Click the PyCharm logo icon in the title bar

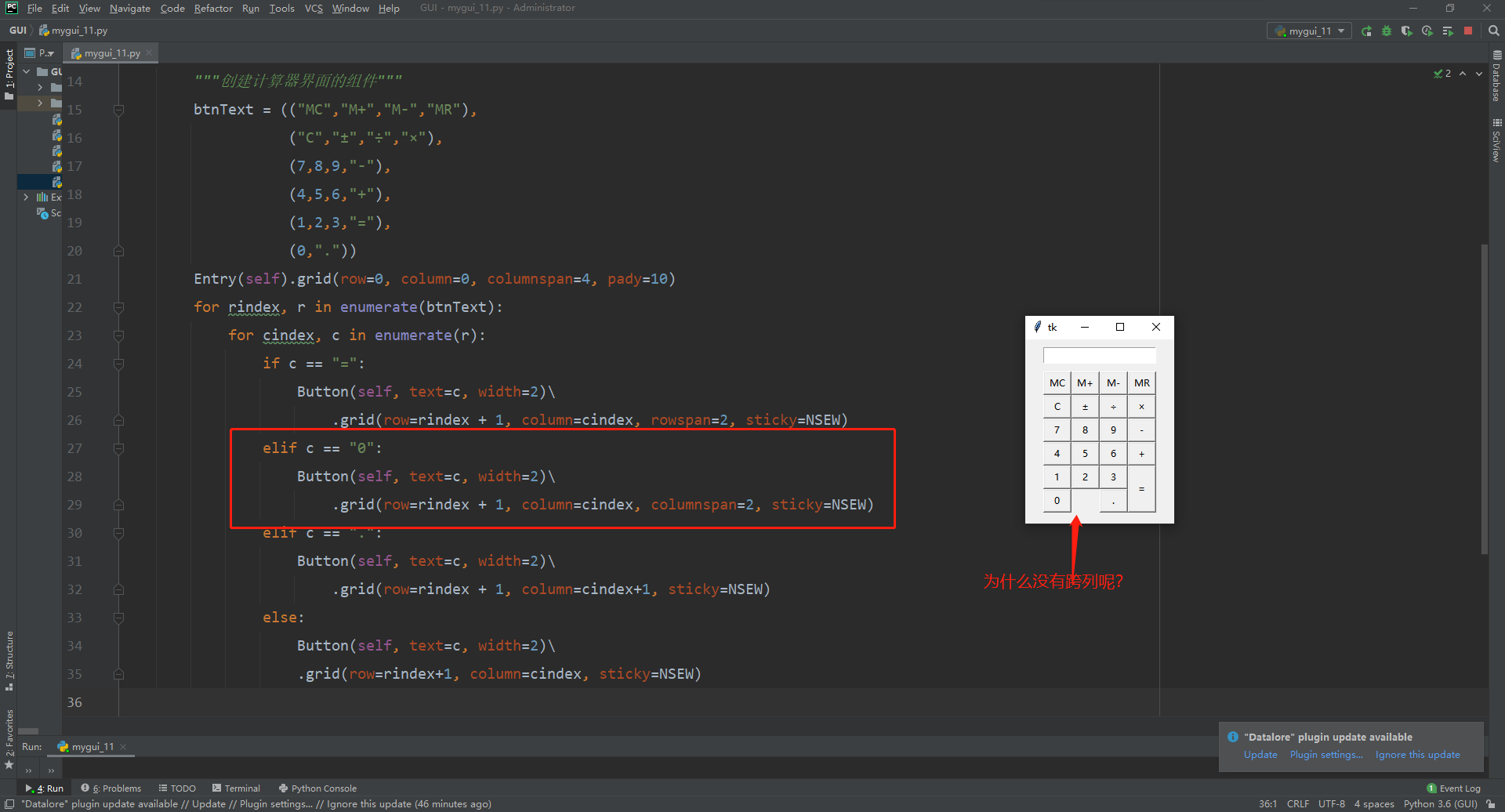(x=12, y=8)
